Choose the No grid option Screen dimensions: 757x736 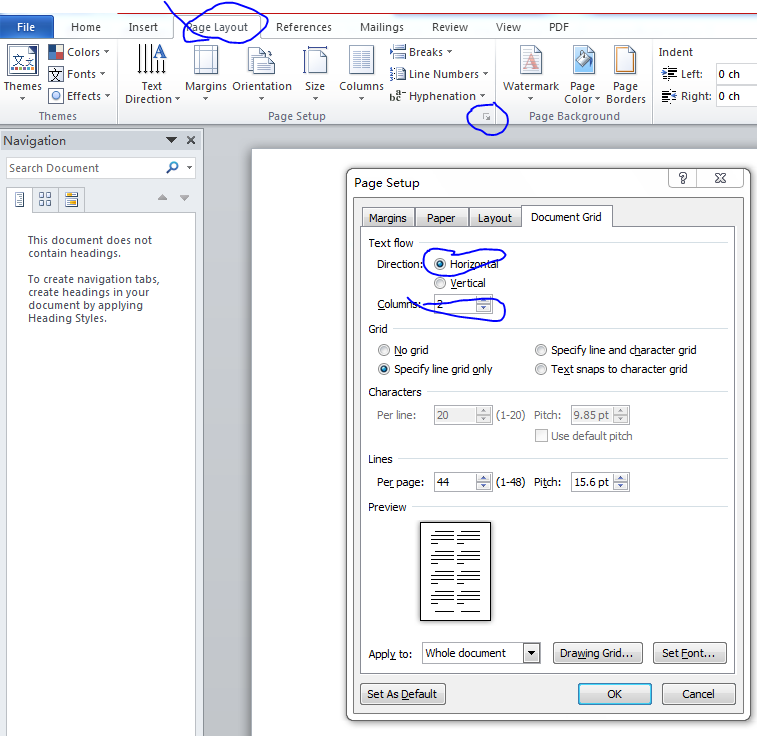[x=403, y=350]
